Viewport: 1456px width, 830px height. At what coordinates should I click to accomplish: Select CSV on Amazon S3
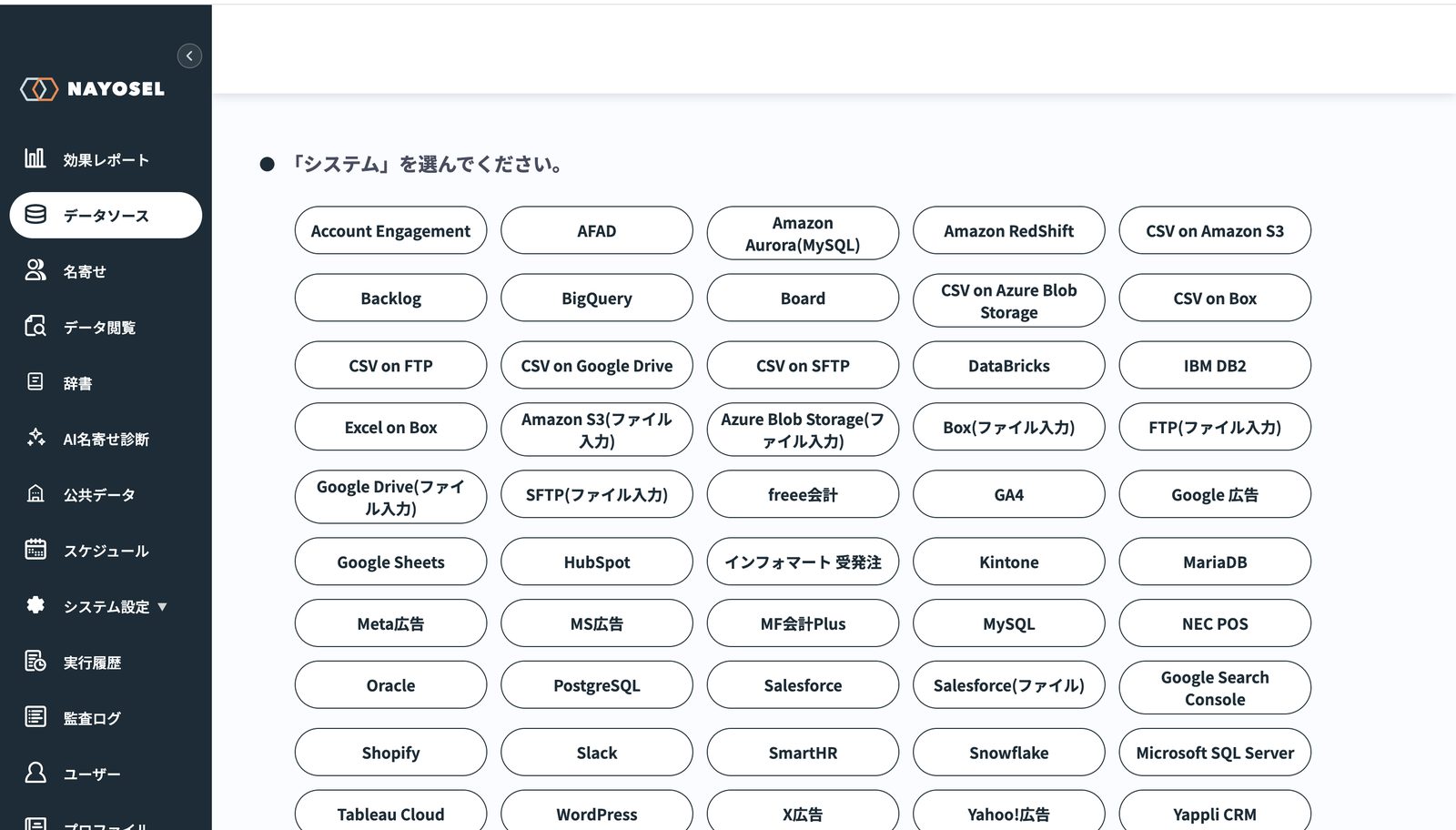pyautogui.click(x=1215, y=230)
